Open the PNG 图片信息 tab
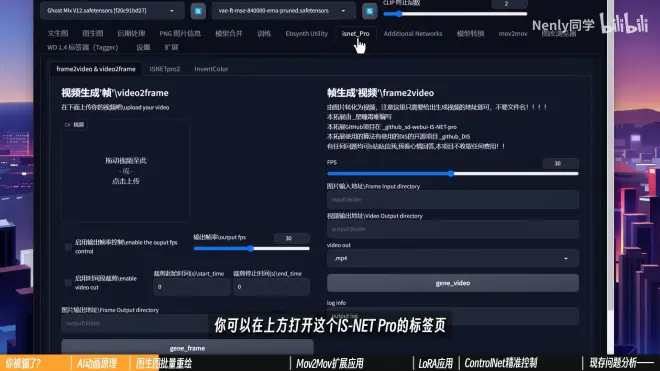Image resolution: width=660 pixels, height=371 pixels. pyautogui.click(x=180, y=34)
